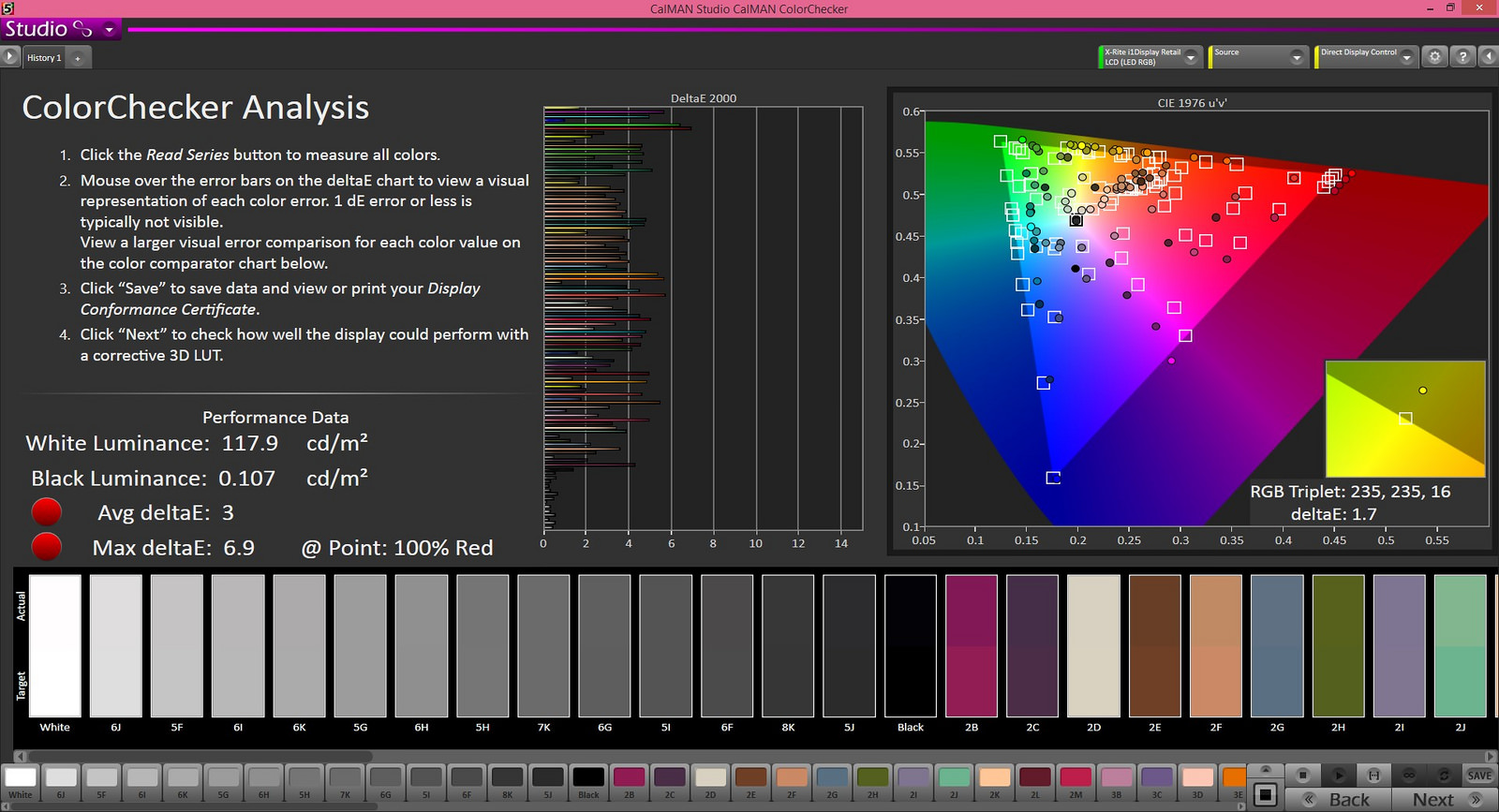Click the play Read Series button
The height and width of the screenshot is (812, 1499).
coord(1339,775)
